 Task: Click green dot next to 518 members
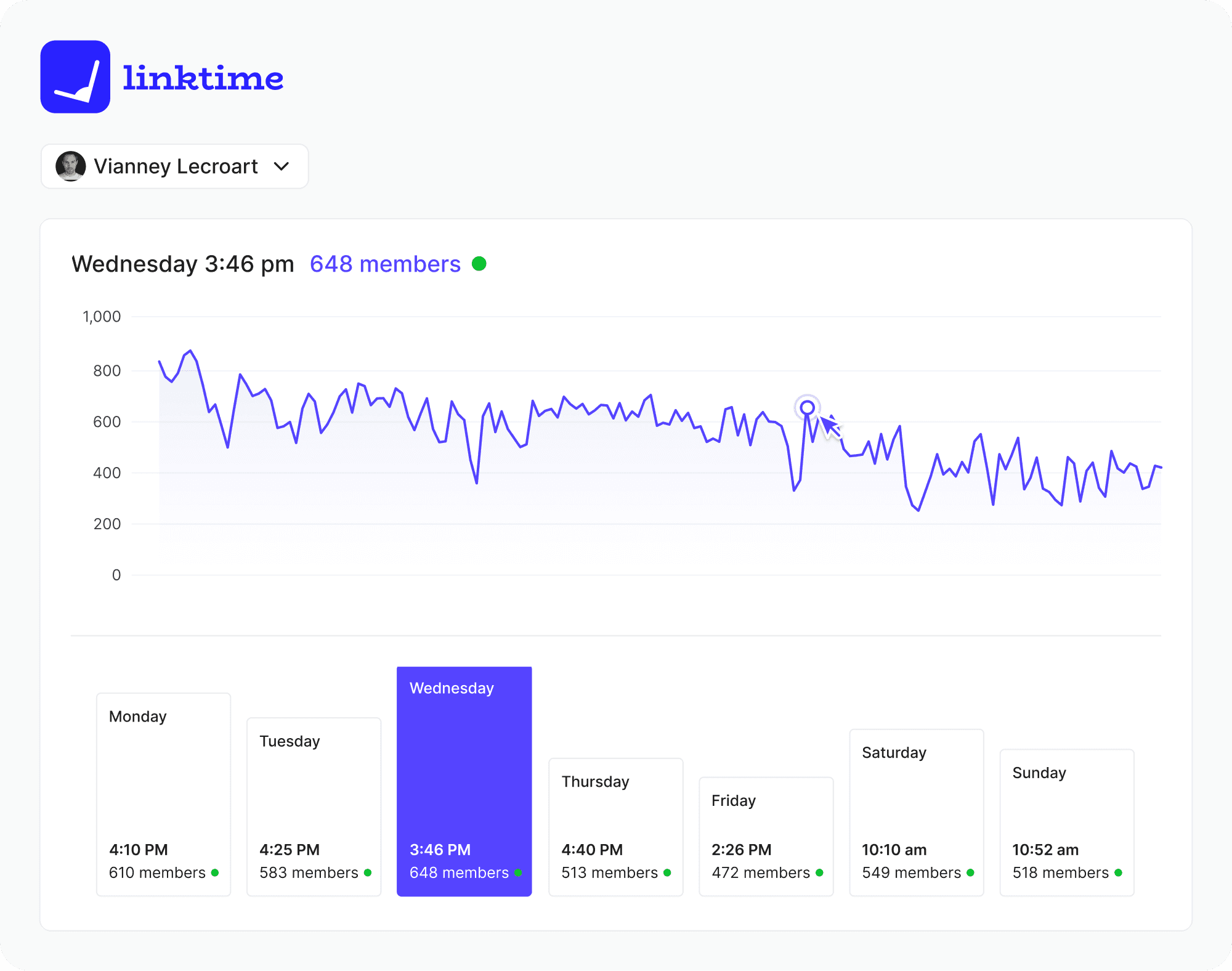[1118, 872]
